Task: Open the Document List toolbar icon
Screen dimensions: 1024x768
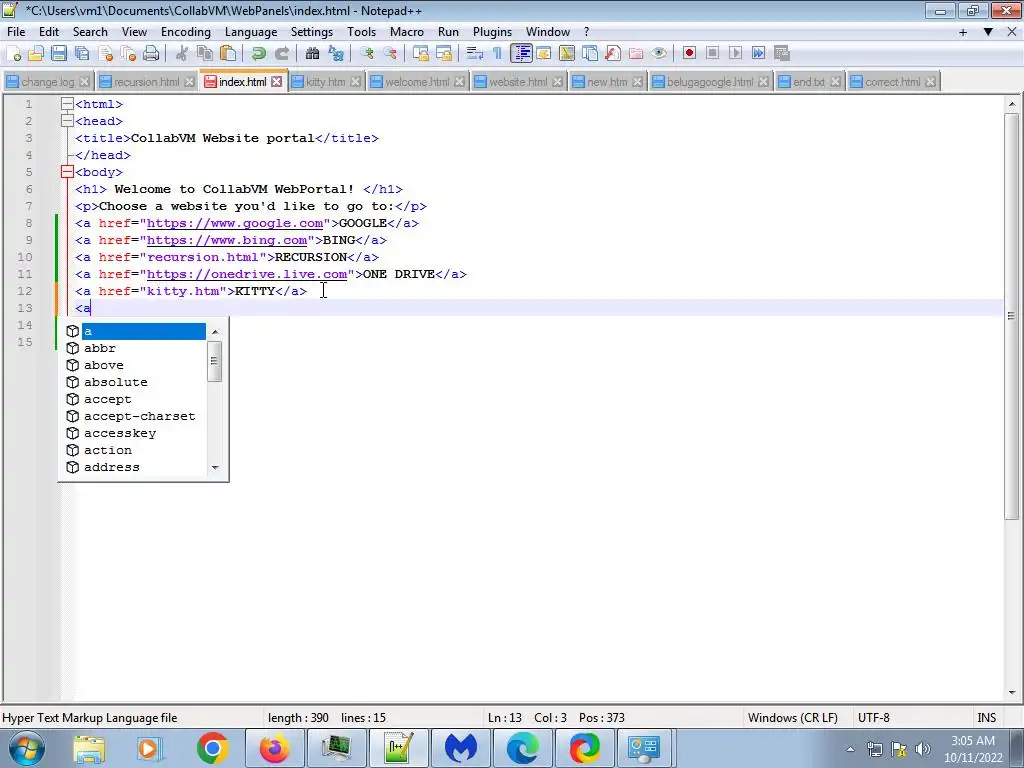Action: coord(590,54)
